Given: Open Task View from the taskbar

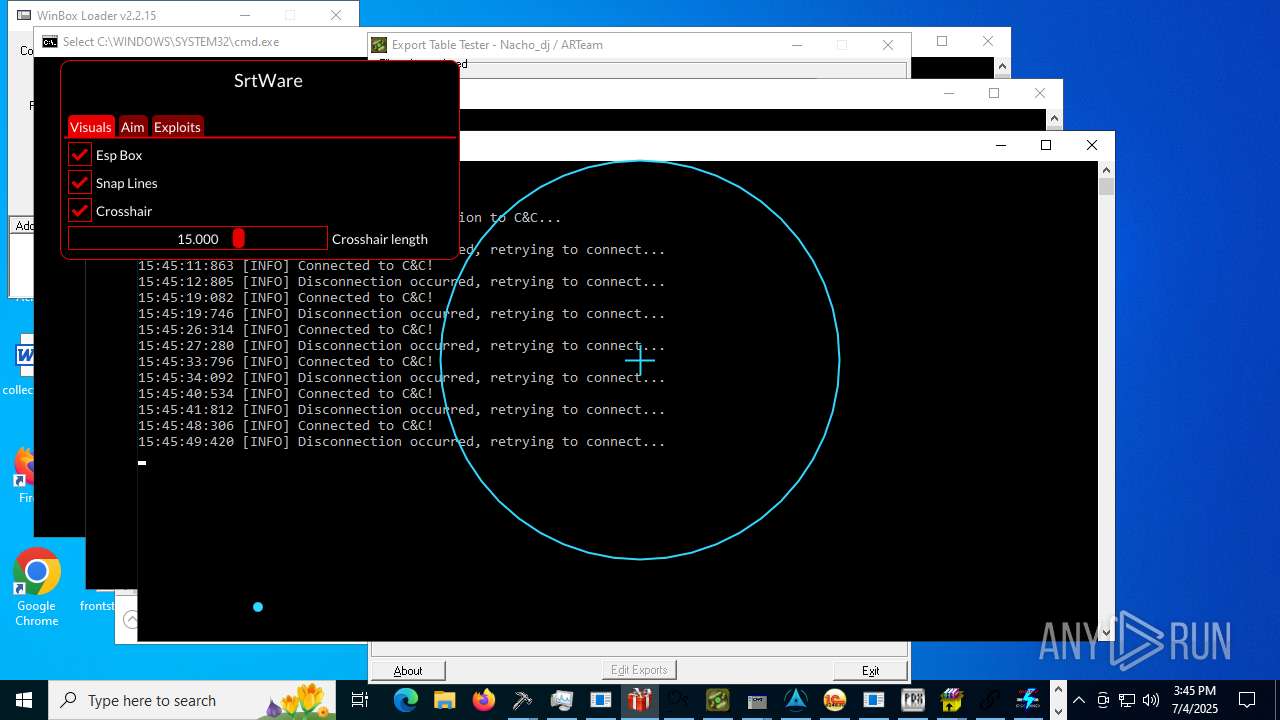Looking at the screenshot, I should tap(360, 700).
